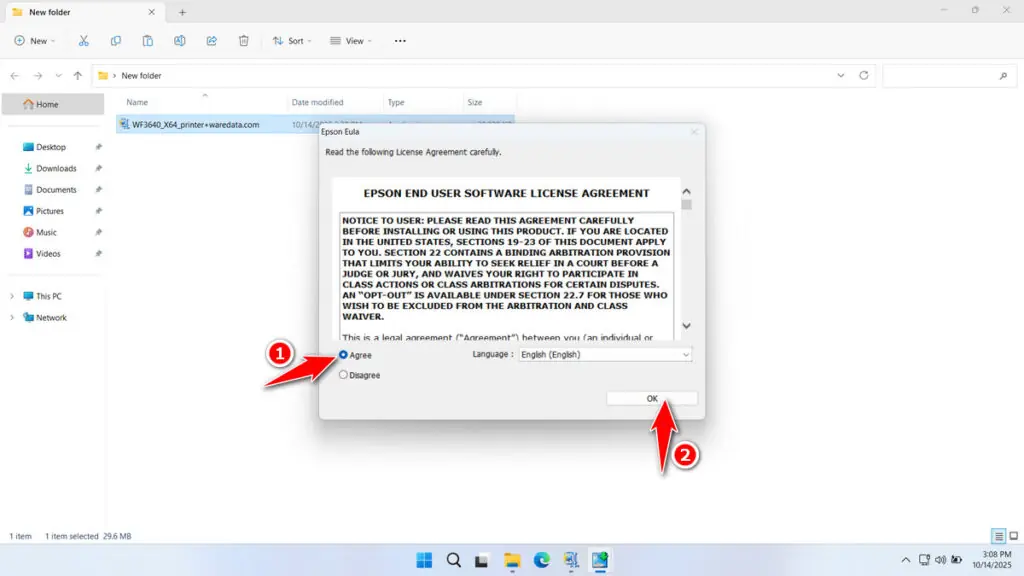Click the Delete trash icon in the toolbar
The width and height of the screenshot is (1024, 576).
pos(243,41)
